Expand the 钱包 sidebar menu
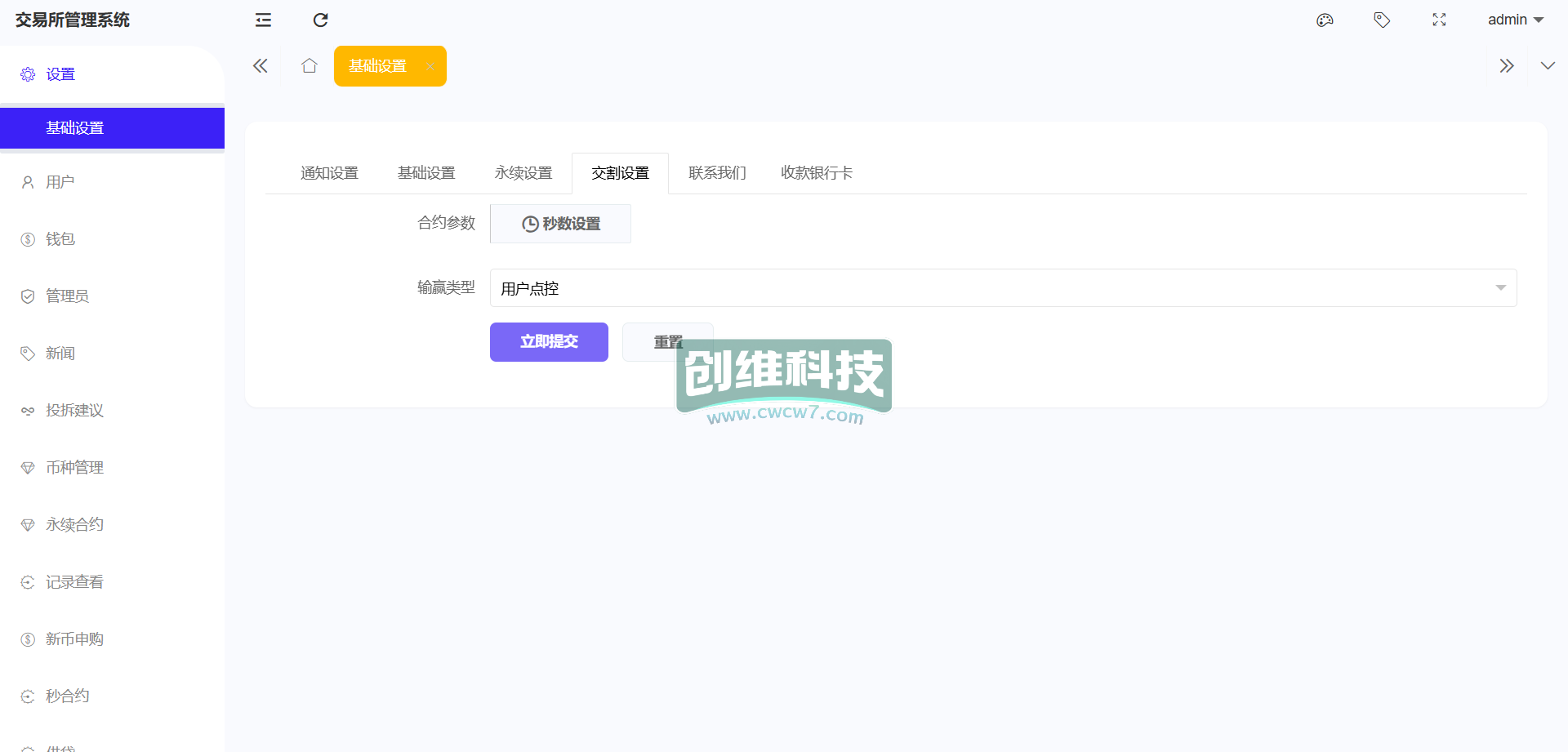 point(60,239)
